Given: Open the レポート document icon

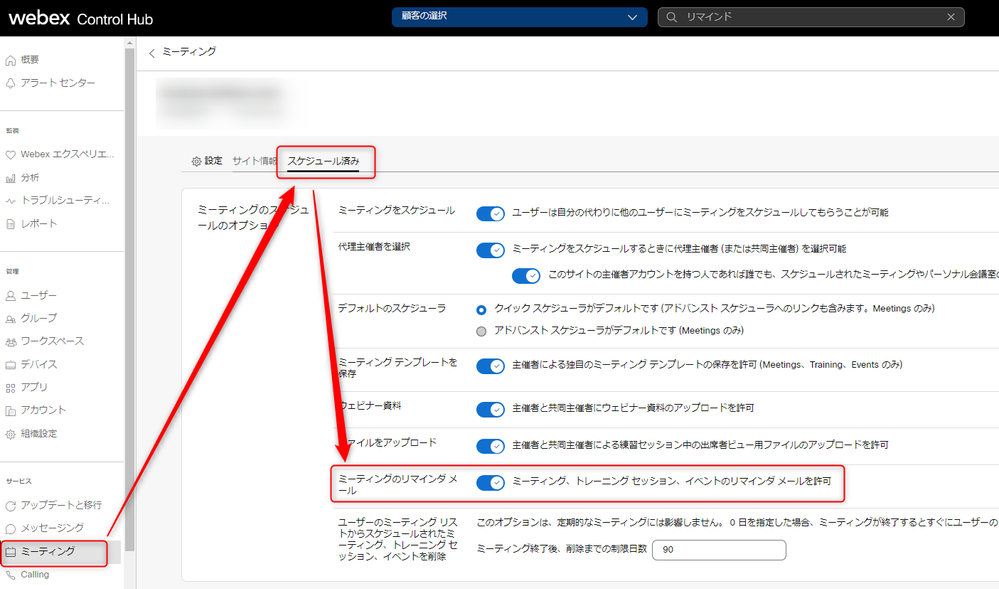Looking at the screenshot, I should click(x=10, y=224).
